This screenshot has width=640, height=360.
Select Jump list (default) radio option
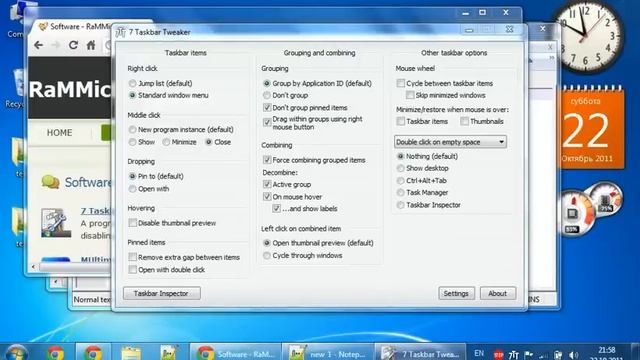132,83
